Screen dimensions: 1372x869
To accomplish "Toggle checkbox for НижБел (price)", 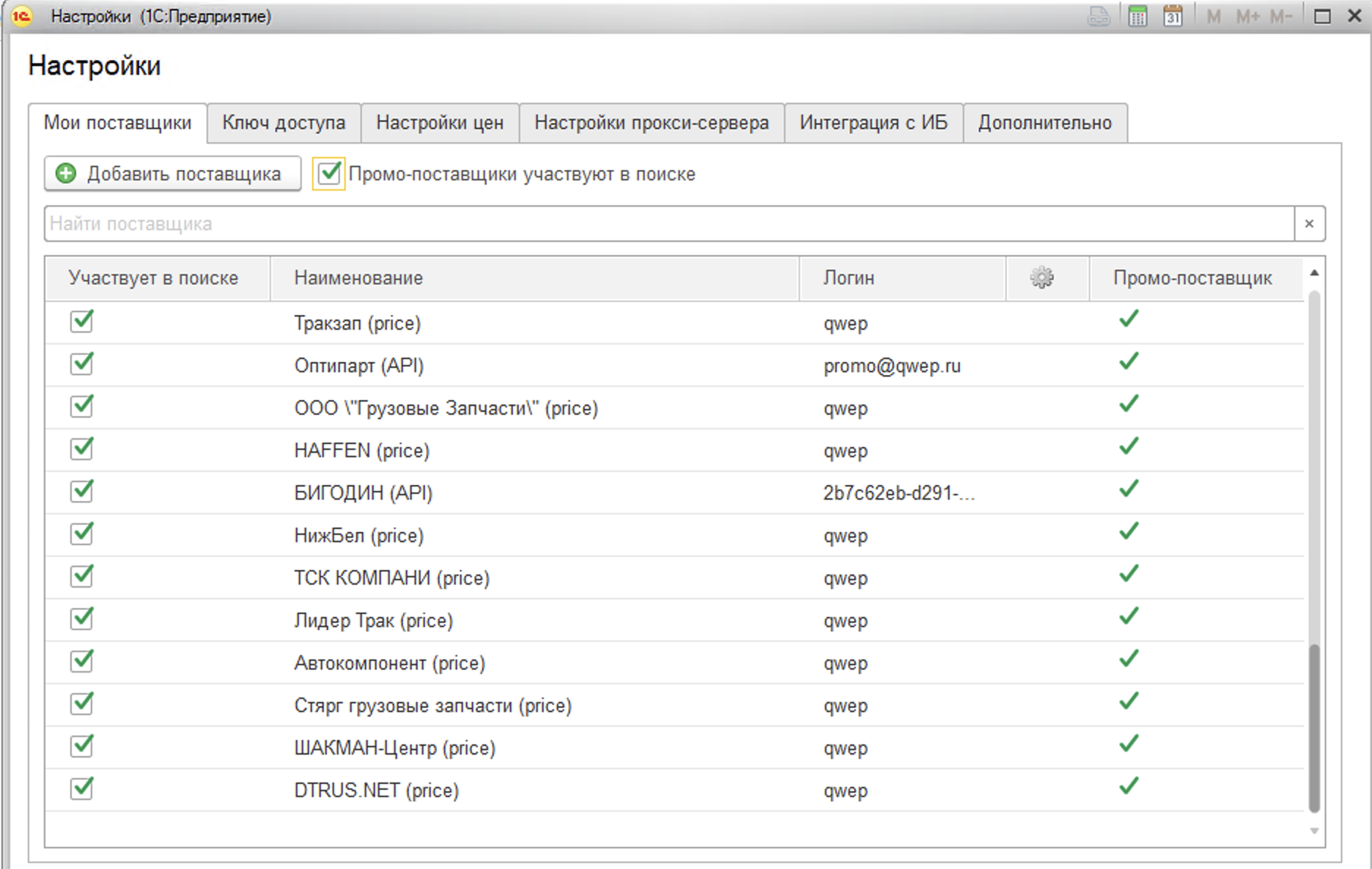I will point(82,533).
